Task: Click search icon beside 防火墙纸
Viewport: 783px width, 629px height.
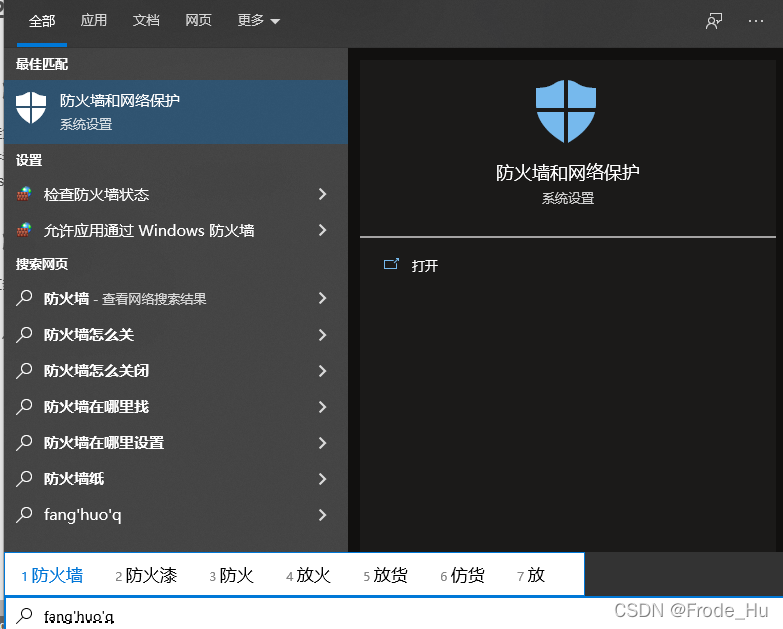Action: tap(24, 478)
